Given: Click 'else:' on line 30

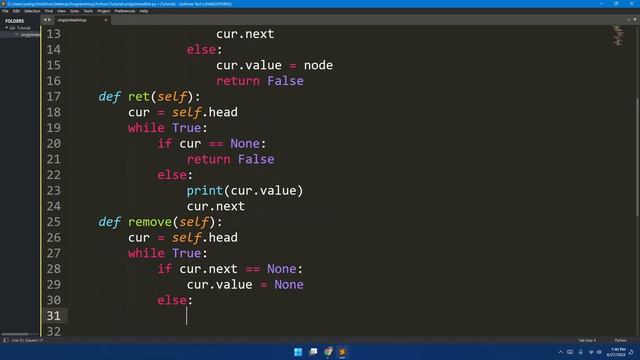Looking at the screenshot, I should [x=175, y=300].
